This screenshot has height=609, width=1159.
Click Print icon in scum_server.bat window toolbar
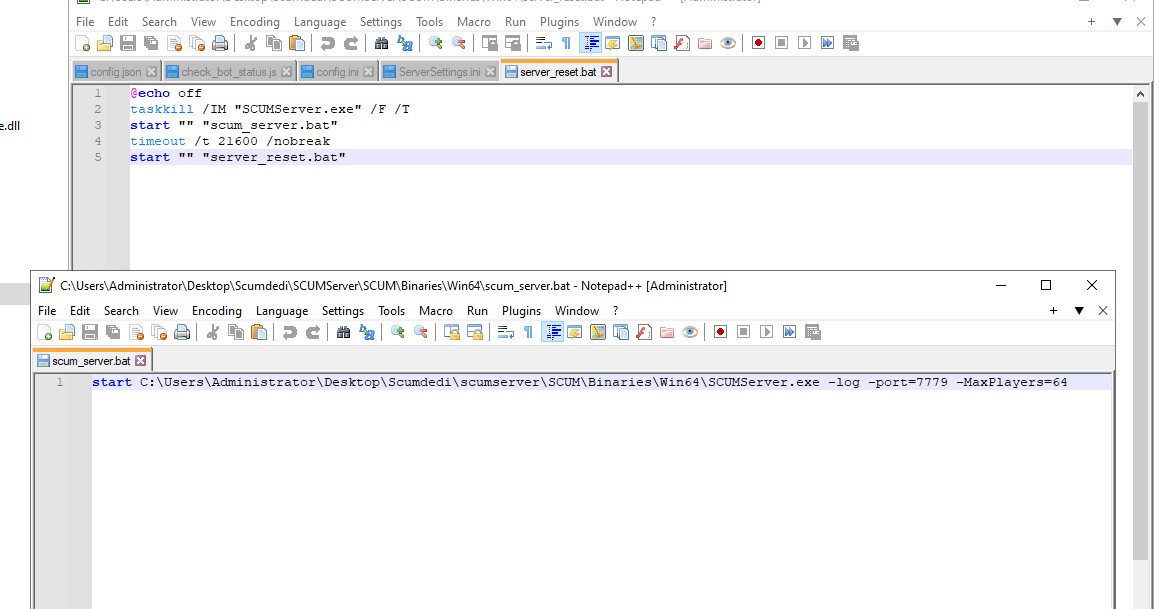[182, 333]
